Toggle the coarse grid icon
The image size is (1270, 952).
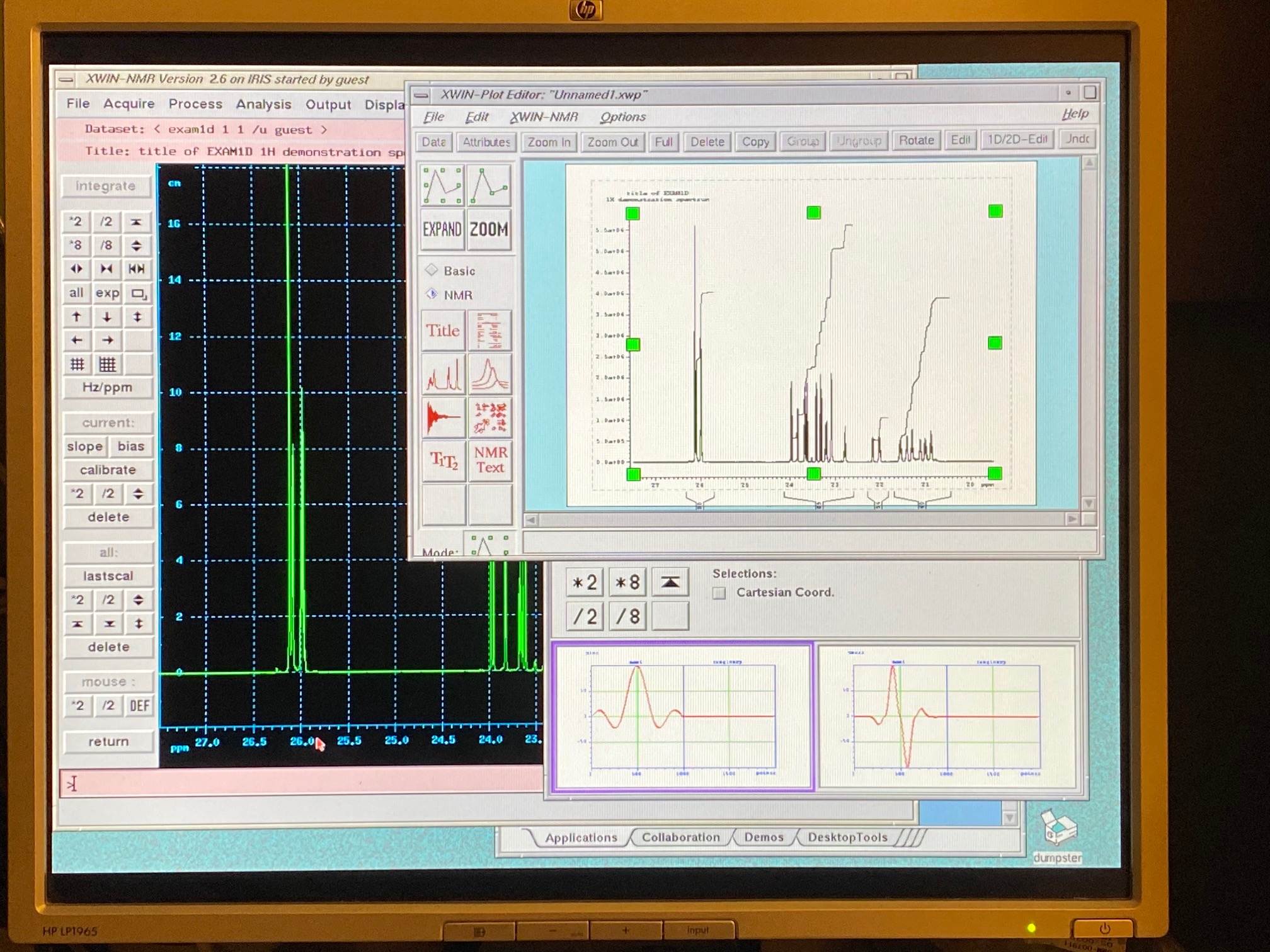pyautogui.click(x=77, y=365)
